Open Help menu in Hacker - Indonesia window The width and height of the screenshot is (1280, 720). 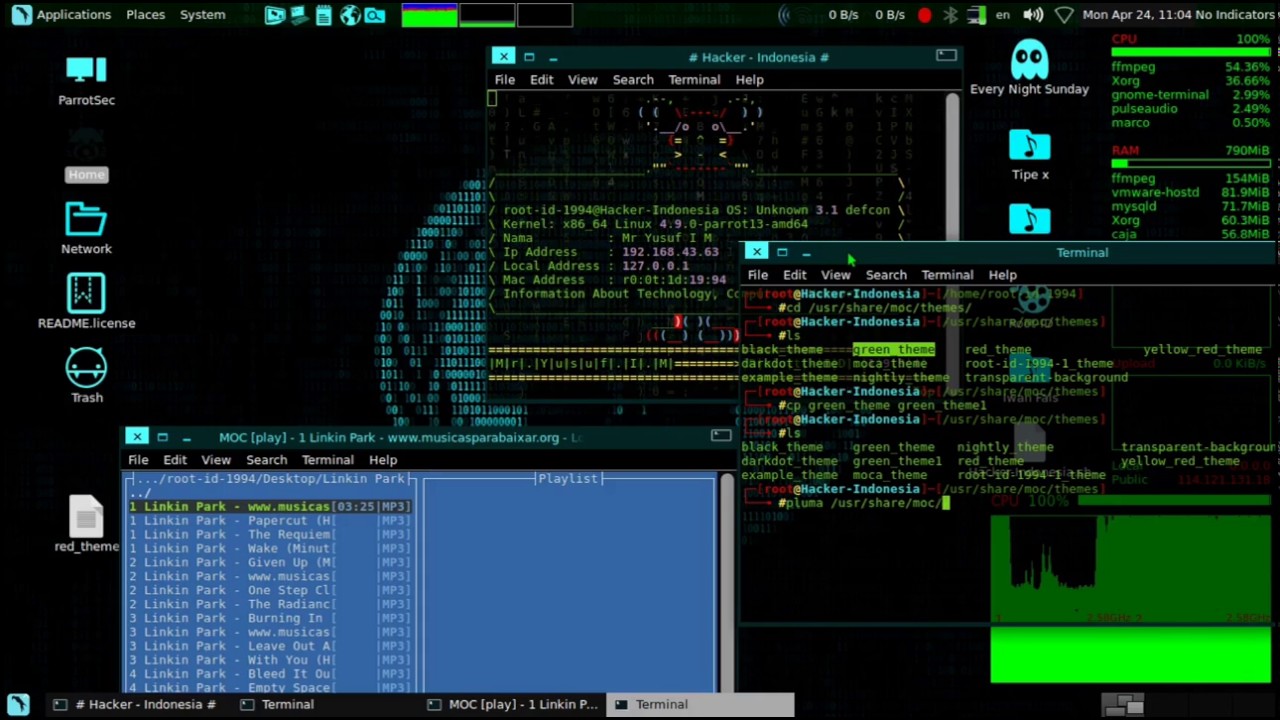point(749,80)
